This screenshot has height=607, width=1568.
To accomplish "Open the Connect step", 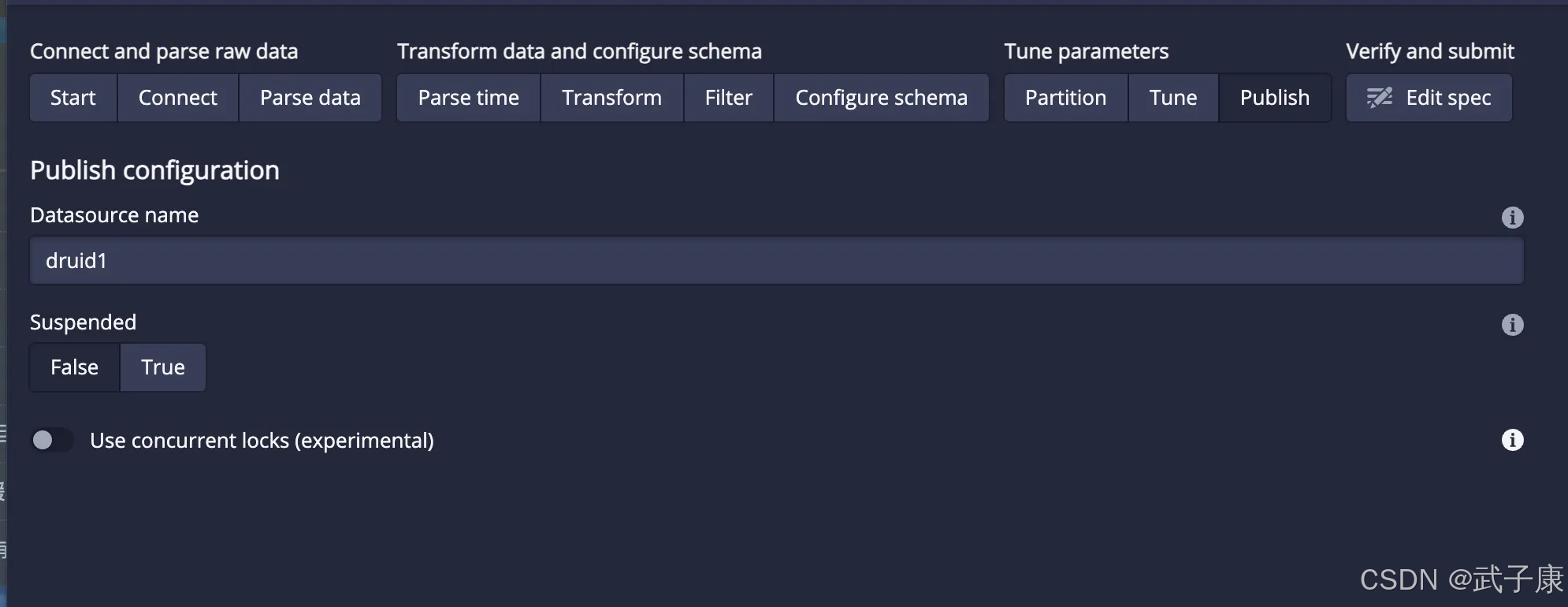I will [177, 98].
